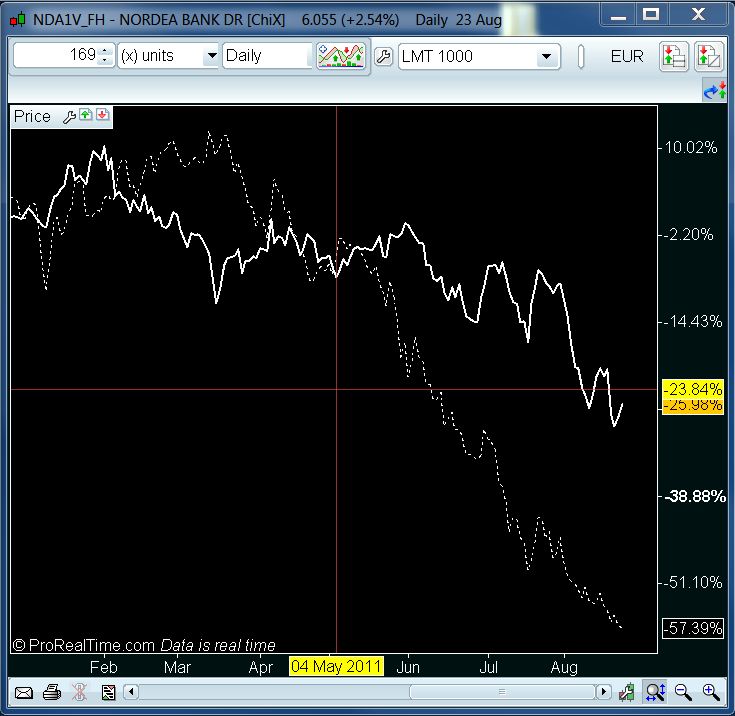Click the Price panel label
Screen dimensions: 735x716
32,116
